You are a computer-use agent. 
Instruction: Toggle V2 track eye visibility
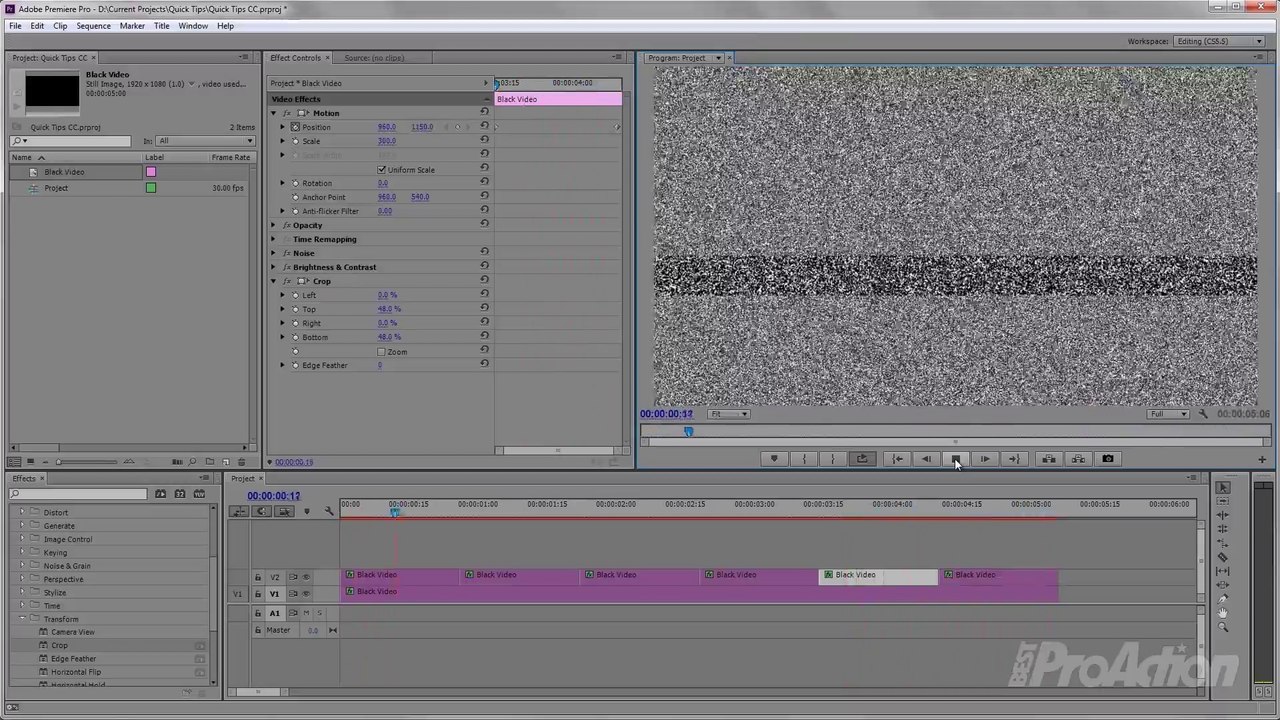[306, 577]
